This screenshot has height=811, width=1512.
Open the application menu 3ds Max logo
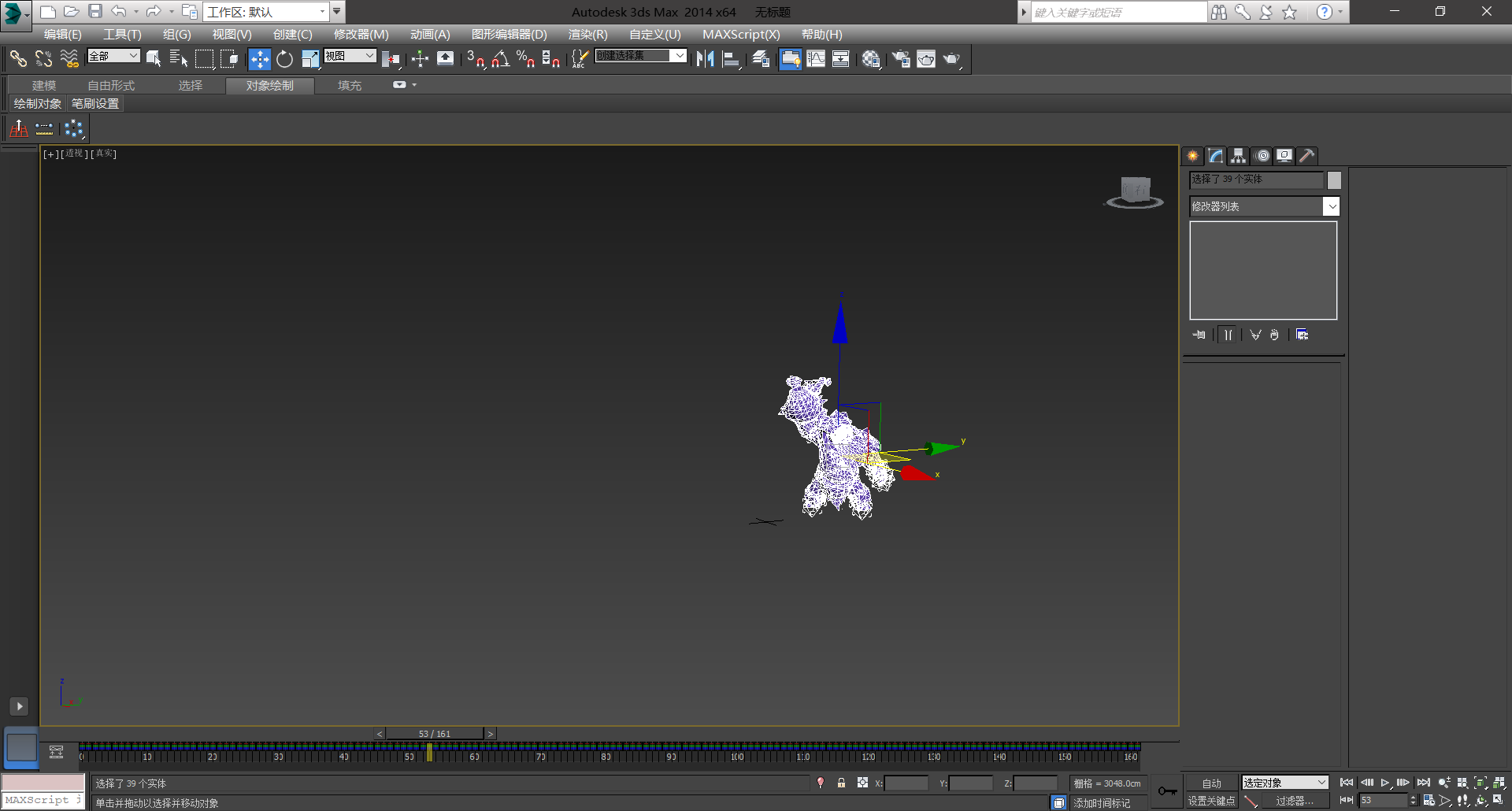[x=16, y=14]
